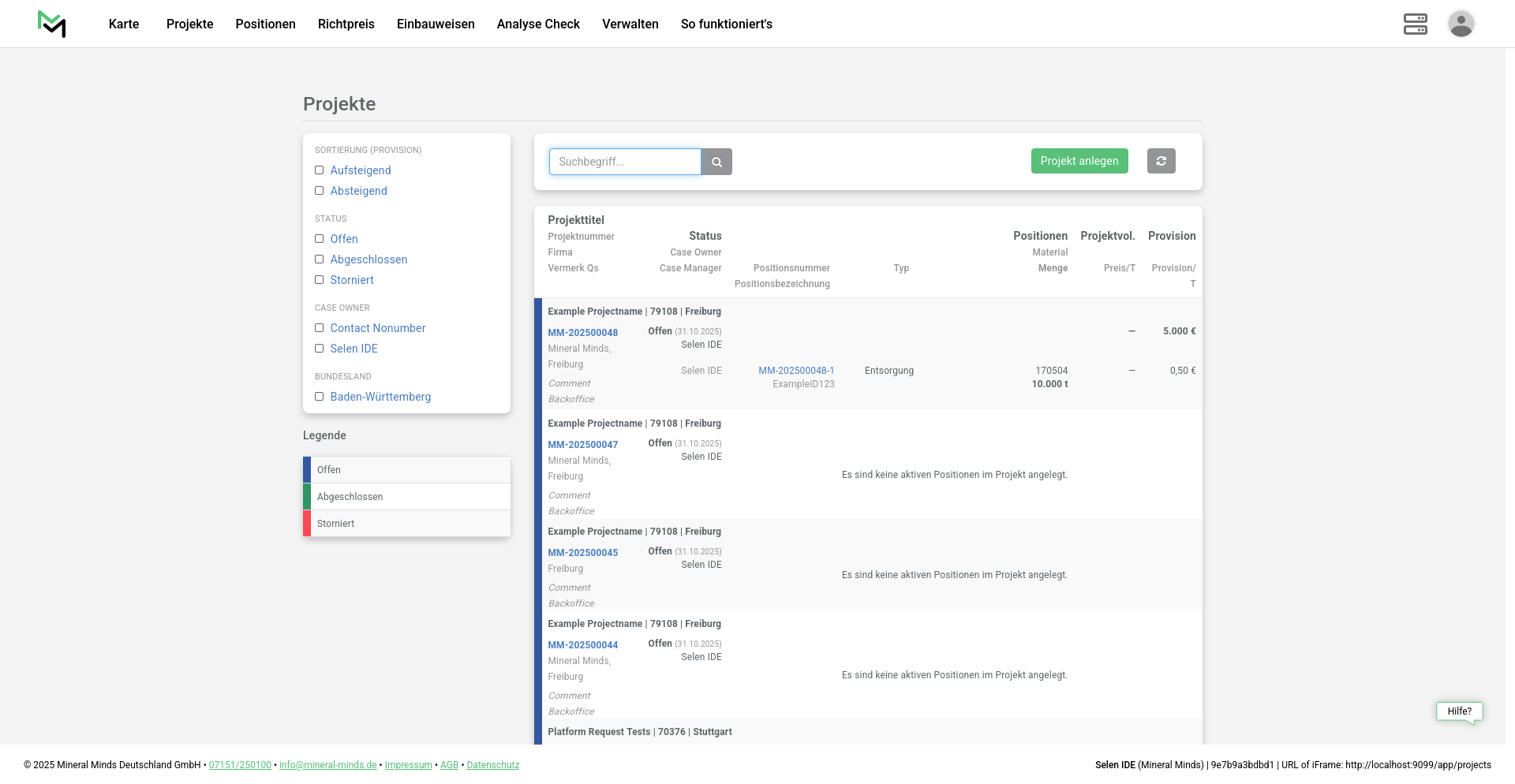The width and height of the screenshot is (1515, 784).
Task: Go to Analyse Check in navigation
Action: 538,24
